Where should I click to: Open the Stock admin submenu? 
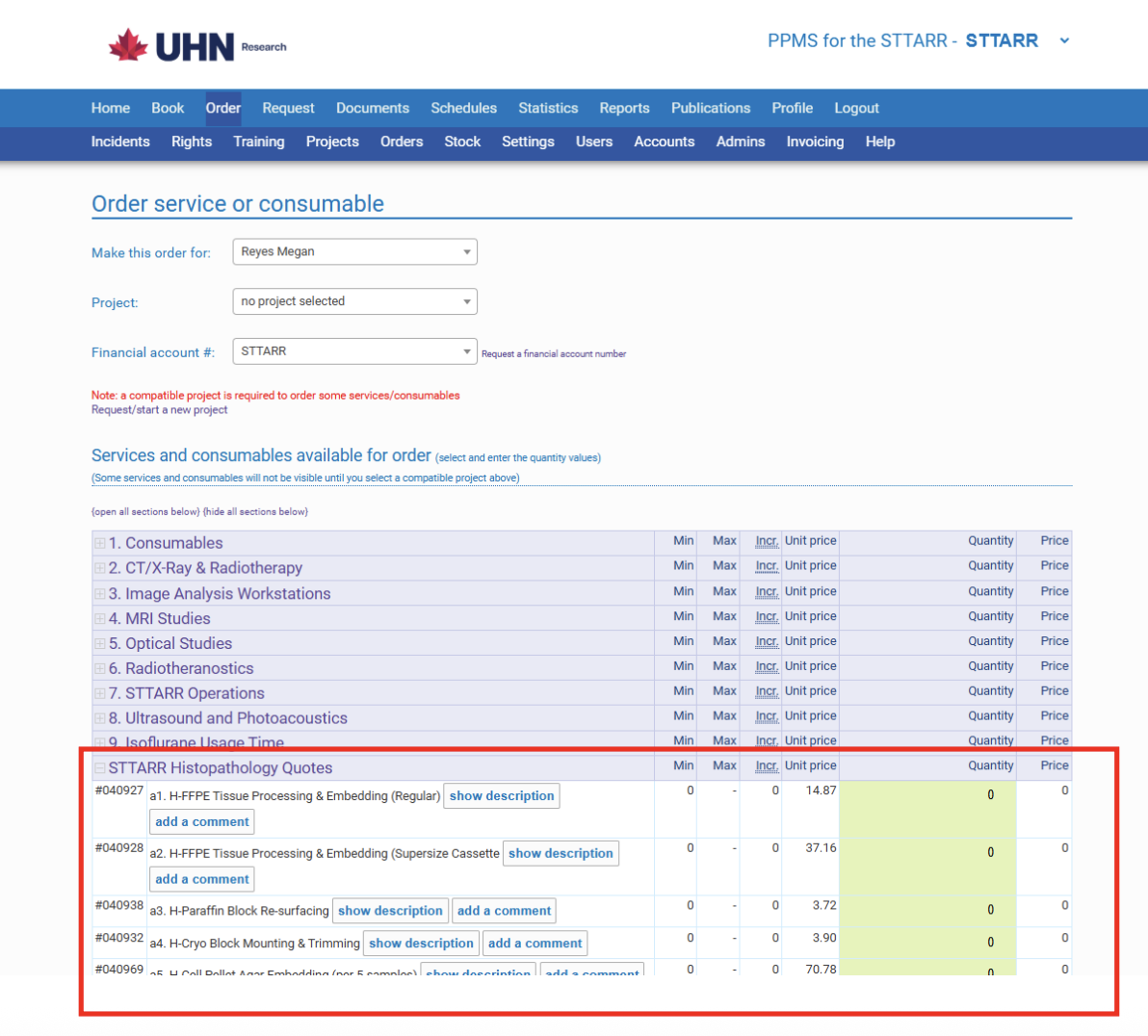462,142
